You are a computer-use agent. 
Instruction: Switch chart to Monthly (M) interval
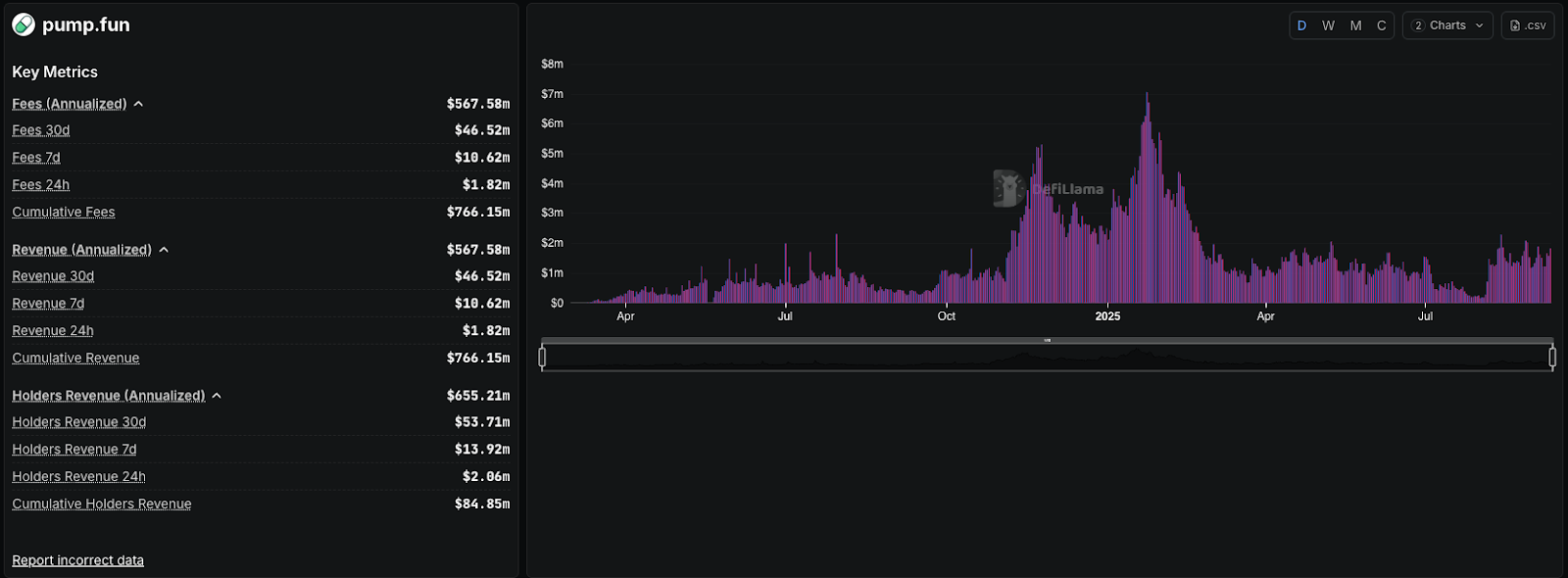[1355, 25]
